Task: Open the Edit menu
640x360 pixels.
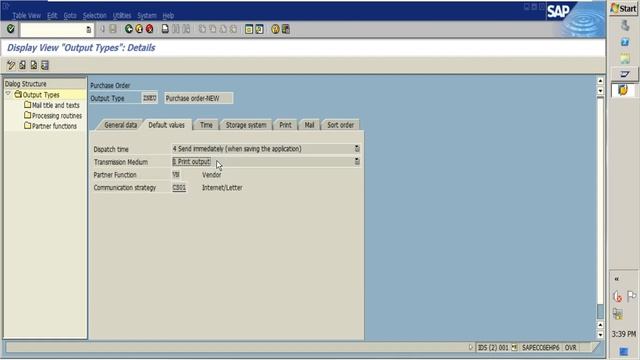Action: click(x=52, y=16)
